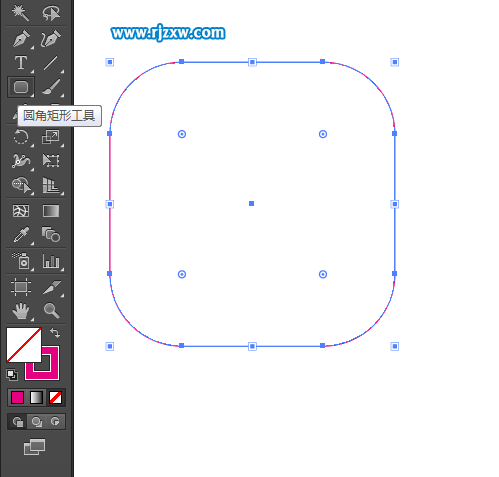499x477 pixels.
Task: Apply Gradient mode button
Action: tap(36, 398)
